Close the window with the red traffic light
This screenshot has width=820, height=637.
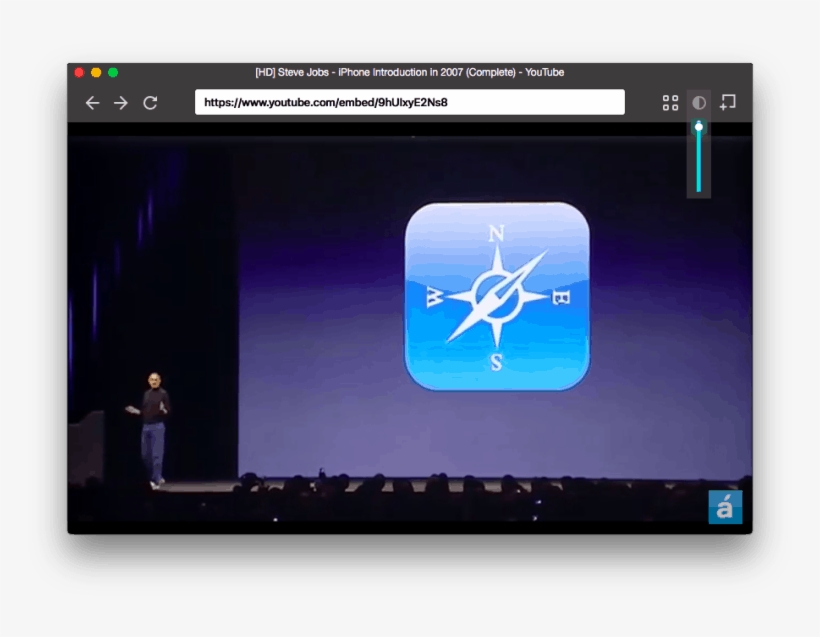coord(78,72)
